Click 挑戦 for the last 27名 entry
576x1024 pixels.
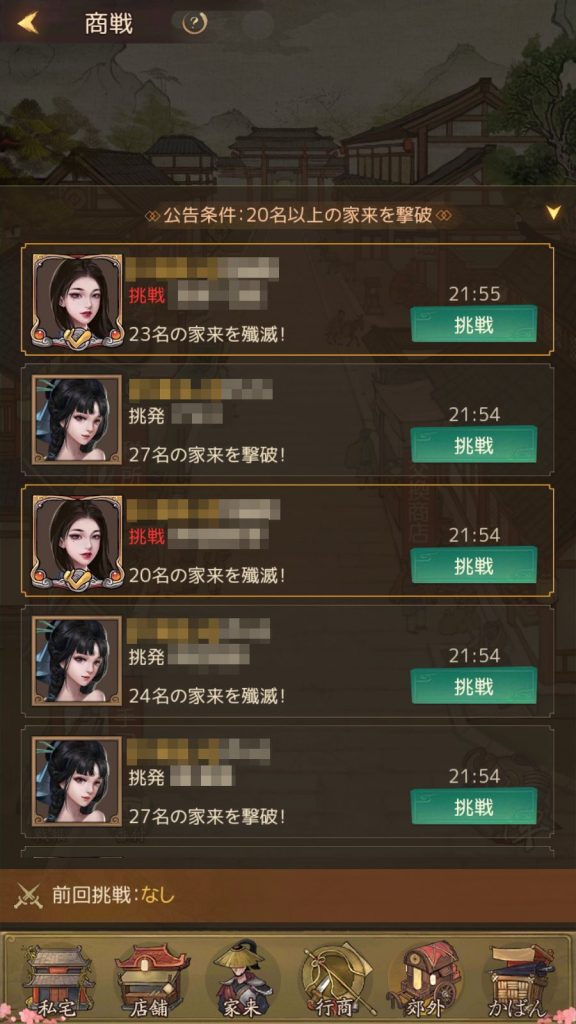point(473,807)
